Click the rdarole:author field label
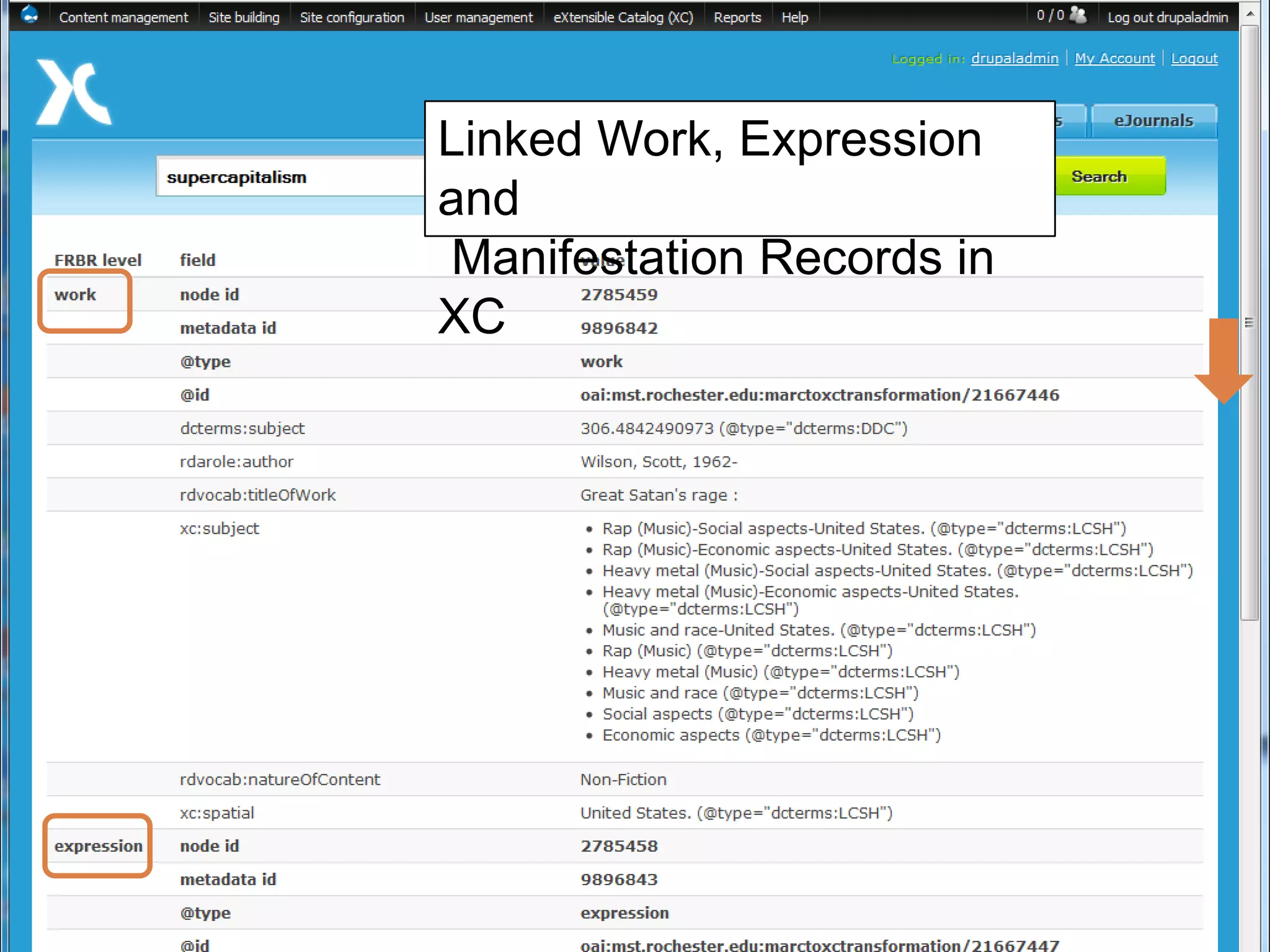Viewport: 1270px width, 952px height. click(x=236, y=462)
